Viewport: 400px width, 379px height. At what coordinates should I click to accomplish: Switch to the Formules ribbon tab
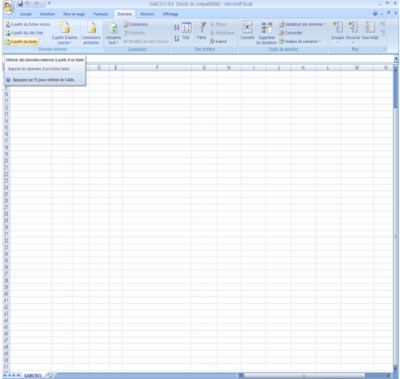pyautogui.click(x=101, y=14)
